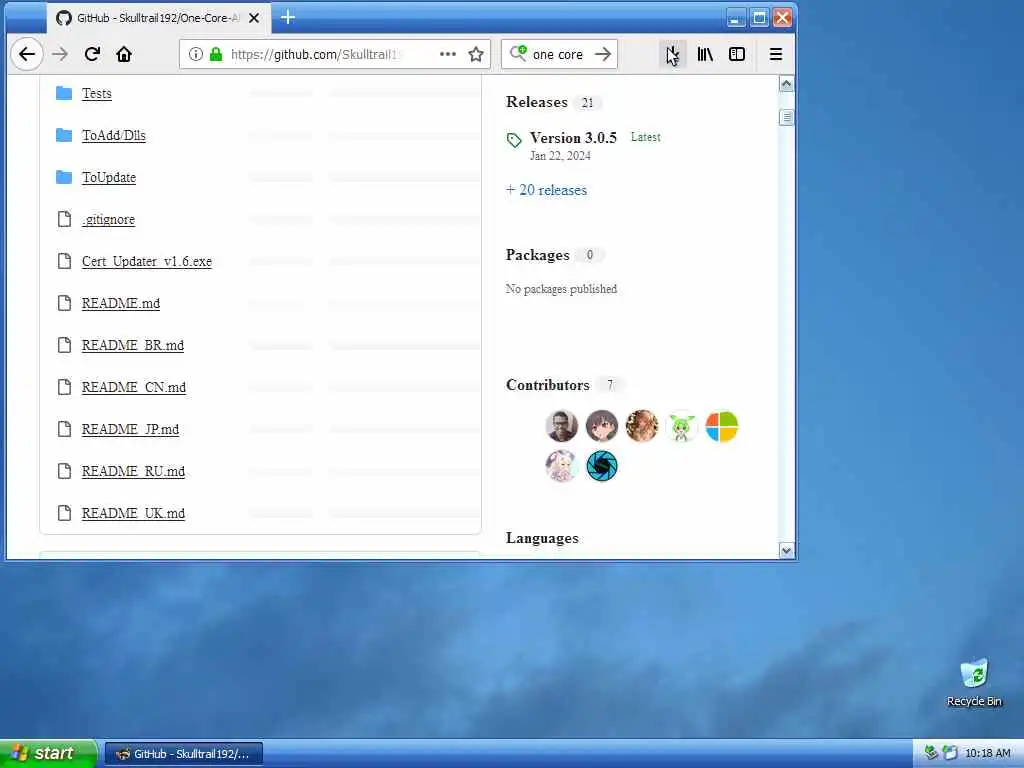The image size is (1024, 768).
Task: Open the Contributors heading link
Action: (548, 385)
